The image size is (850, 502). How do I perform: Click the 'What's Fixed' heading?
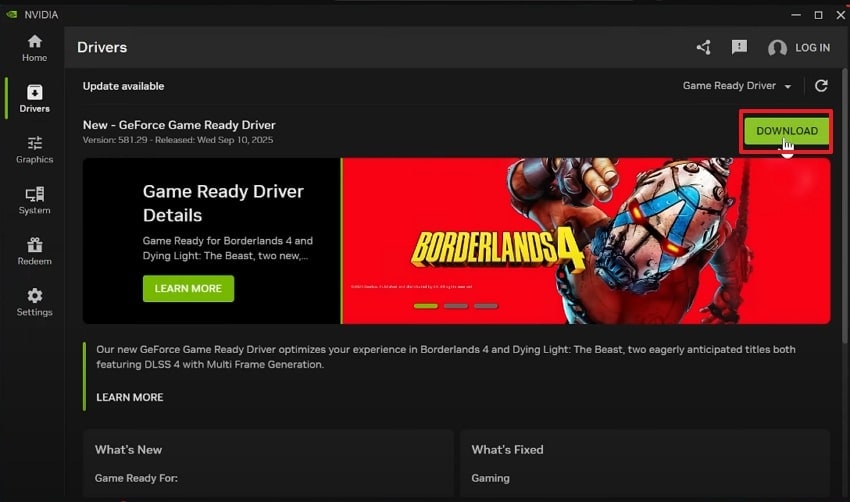pos(507,449)
